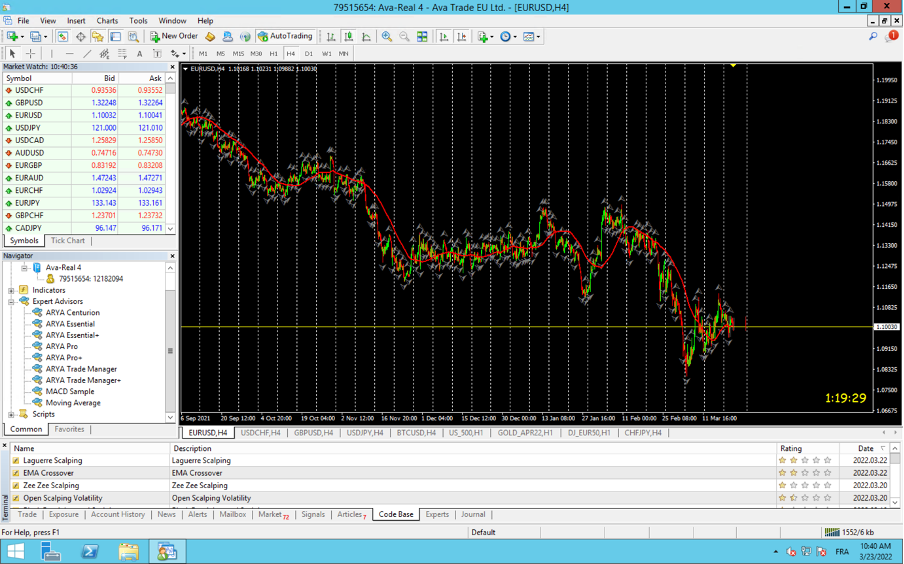Open File Explorer from taskbar
The image size is (904, 564).
point(128,552)
